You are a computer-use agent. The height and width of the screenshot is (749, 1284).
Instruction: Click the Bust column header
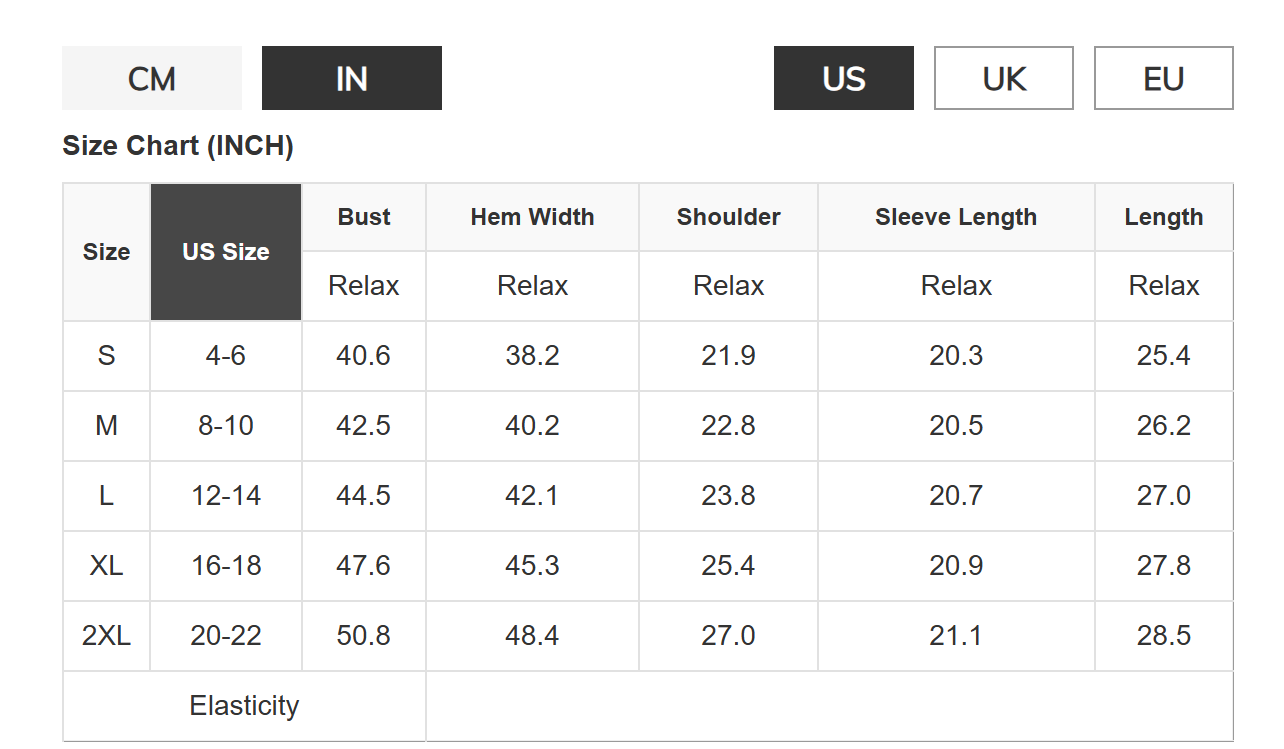pyautogui.click(x=364, y=217)
